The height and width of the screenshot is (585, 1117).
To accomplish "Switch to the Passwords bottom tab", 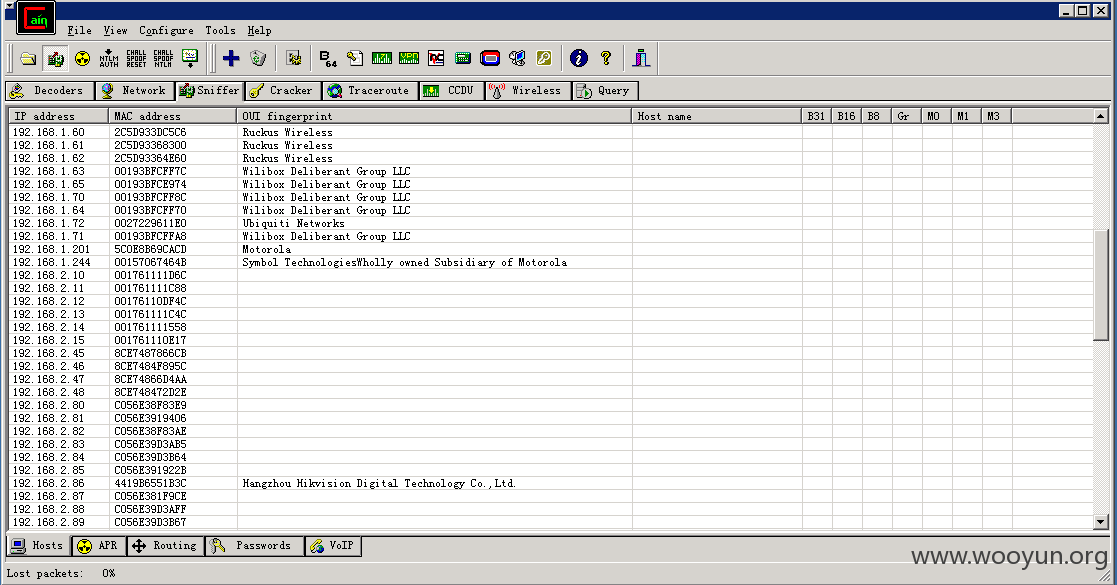I will pos(254,546).
